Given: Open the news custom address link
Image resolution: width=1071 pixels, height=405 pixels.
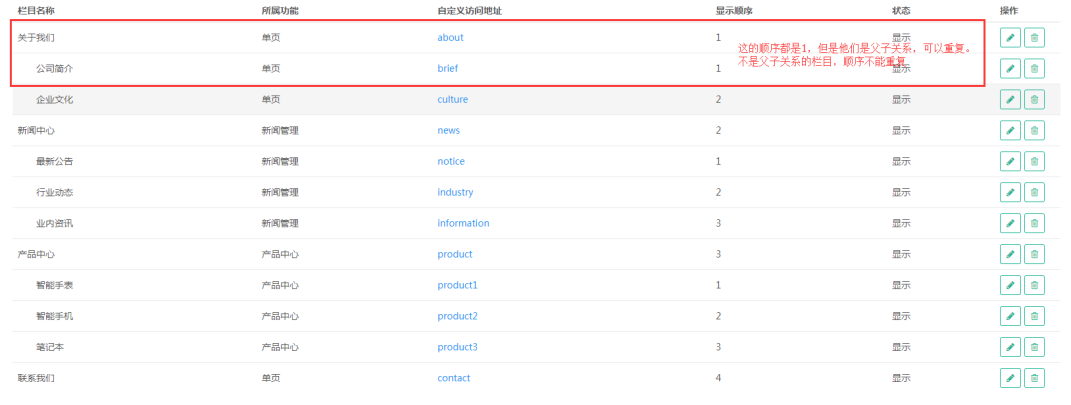Looking at the screenshot, I should [x=448, y=131].
